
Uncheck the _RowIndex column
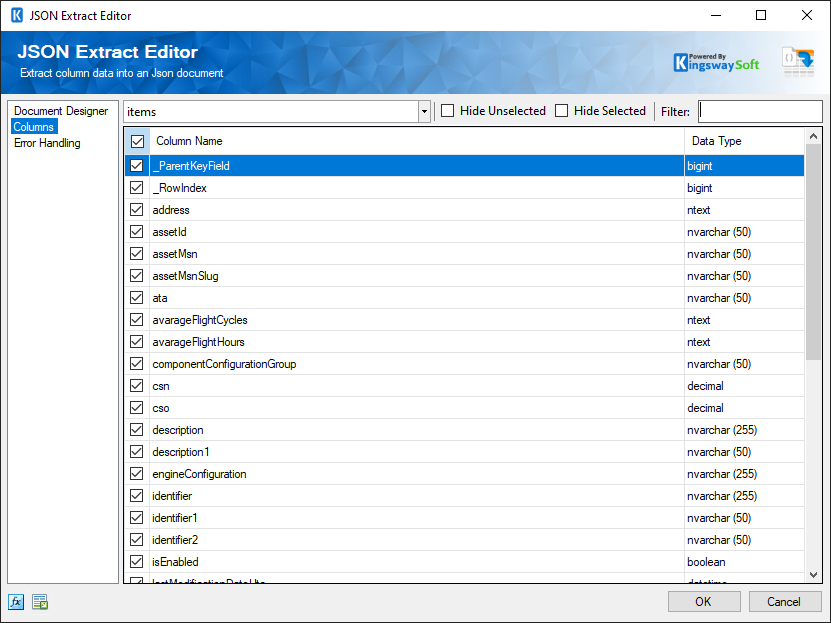(x=136, y=188)
